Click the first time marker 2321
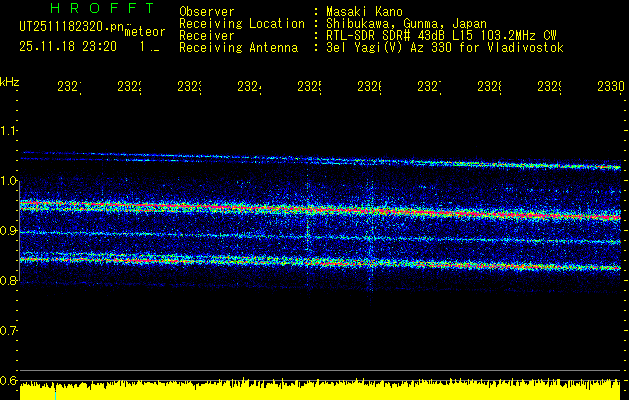 [69, 86]
